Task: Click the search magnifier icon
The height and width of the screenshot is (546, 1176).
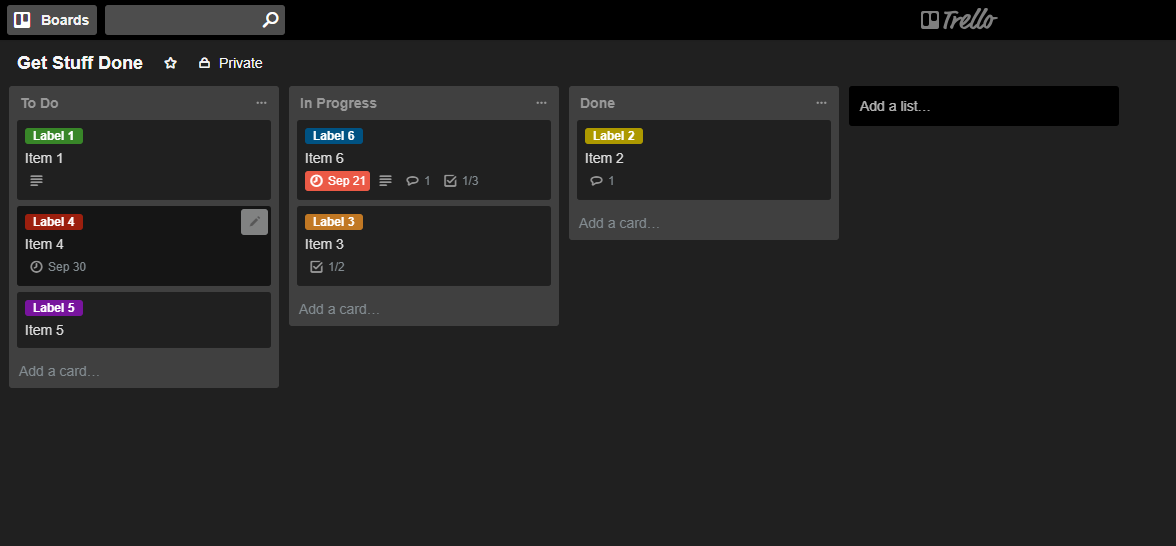Action: click(x=270, y=20)
